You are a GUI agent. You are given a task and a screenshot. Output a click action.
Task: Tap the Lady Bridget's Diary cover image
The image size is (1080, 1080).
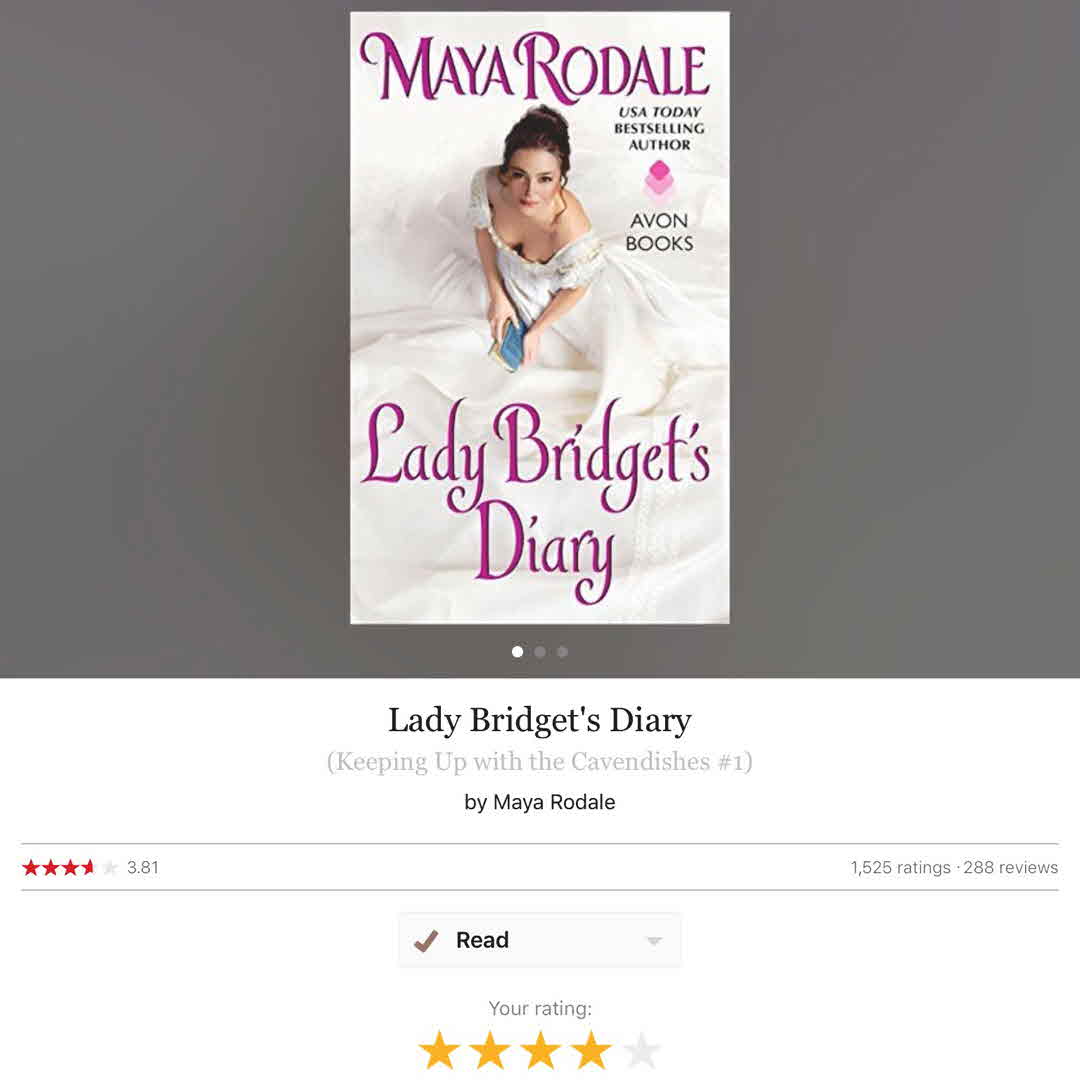(540, 318)
